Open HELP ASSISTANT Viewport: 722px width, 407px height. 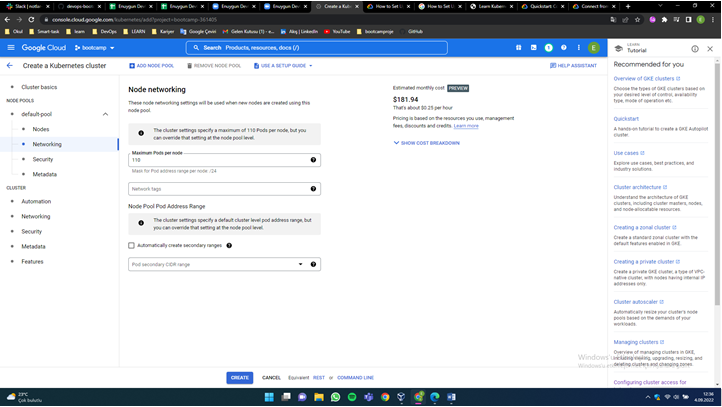573,66
